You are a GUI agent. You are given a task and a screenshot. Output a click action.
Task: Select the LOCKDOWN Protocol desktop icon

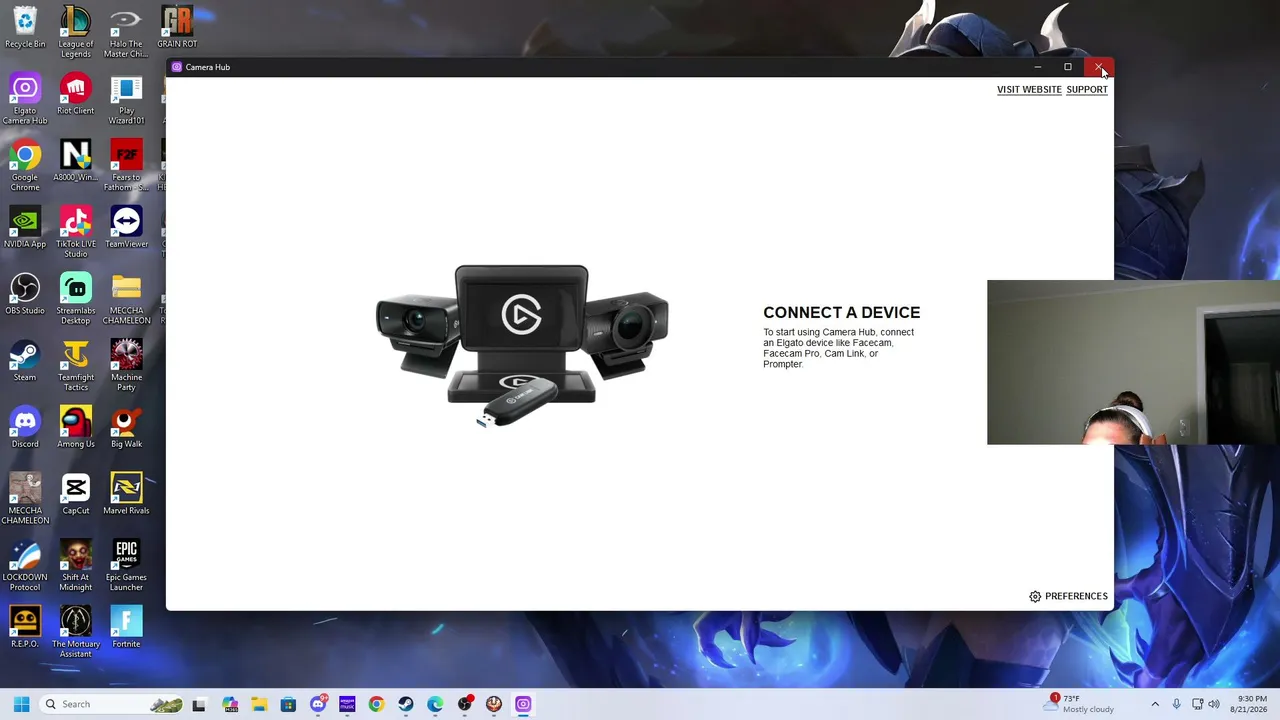25,566
